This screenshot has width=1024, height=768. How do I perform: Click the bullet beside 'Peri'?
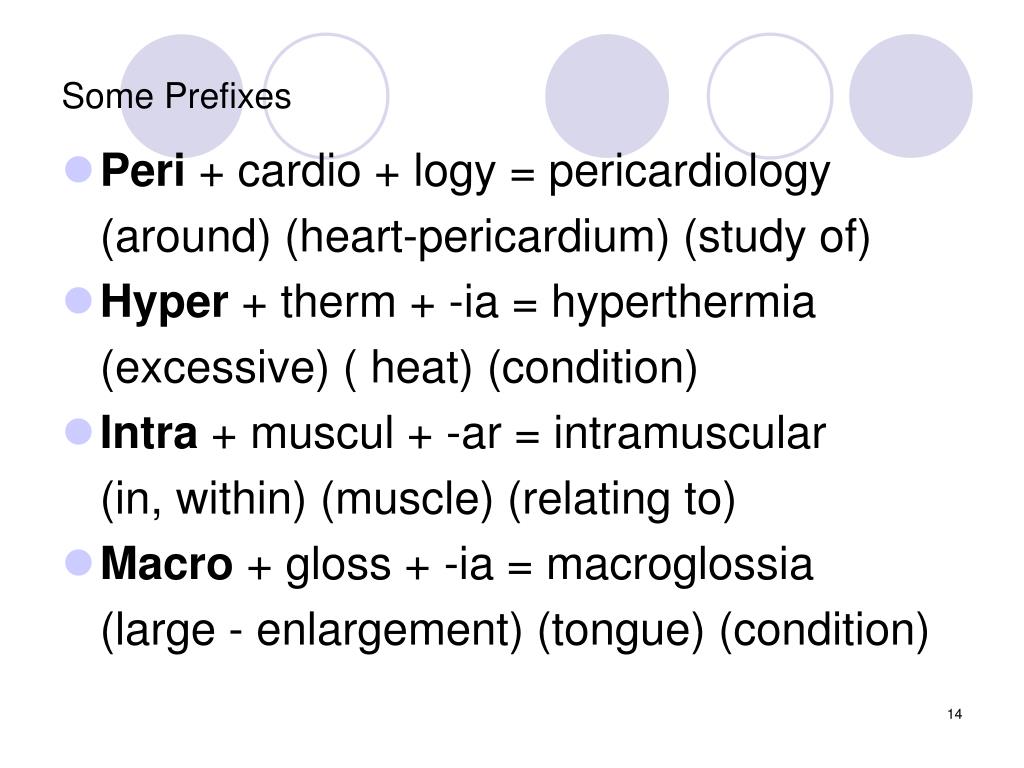(79, 170)
